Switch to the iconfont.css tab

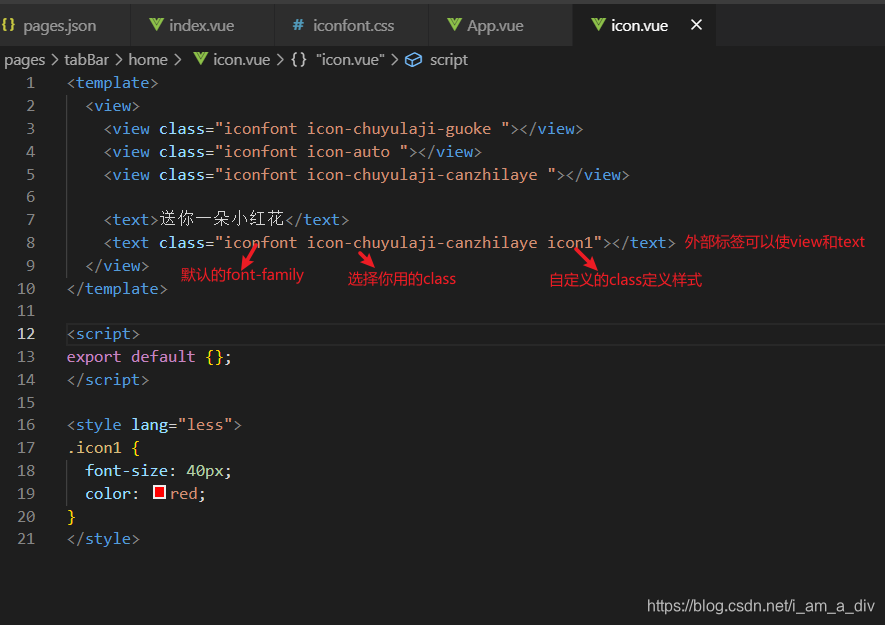point(351,25)
